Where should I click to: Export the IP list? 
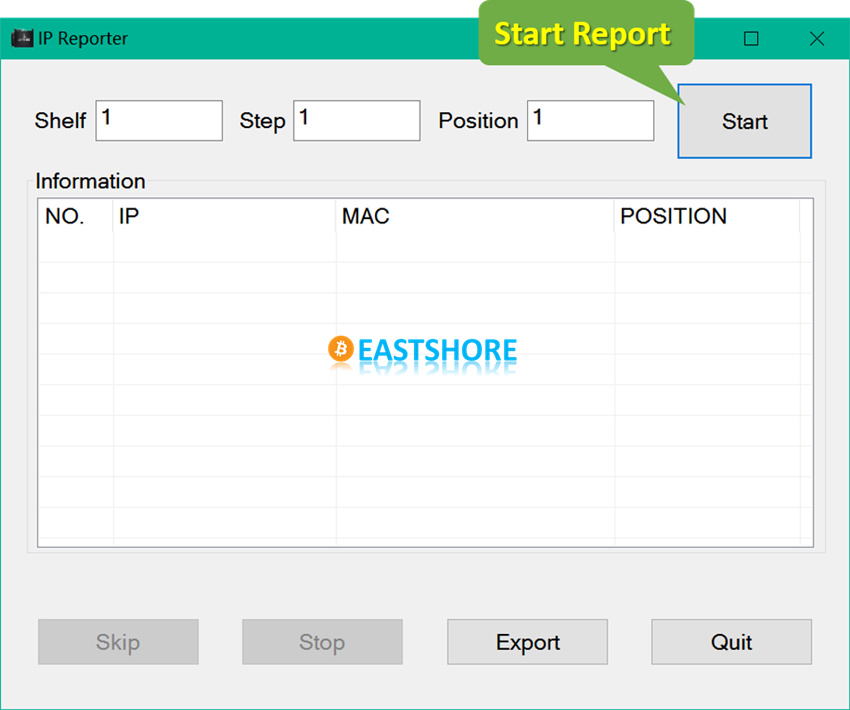coord(527,642)
